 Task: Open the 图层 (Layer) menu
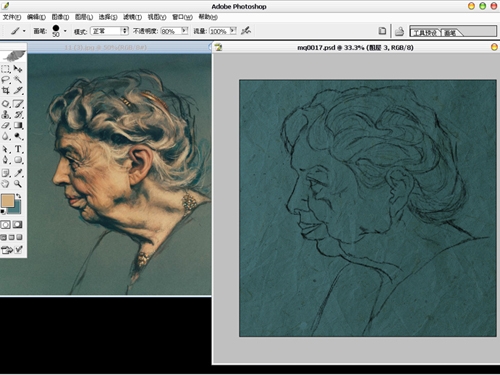84,17
